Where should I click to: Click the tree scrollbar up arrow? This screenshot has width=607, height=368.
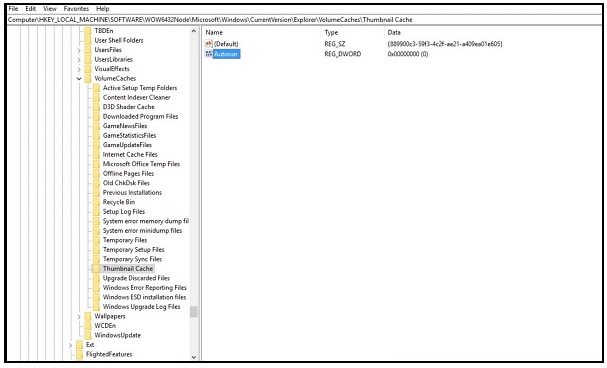click(x=194, y=31)
